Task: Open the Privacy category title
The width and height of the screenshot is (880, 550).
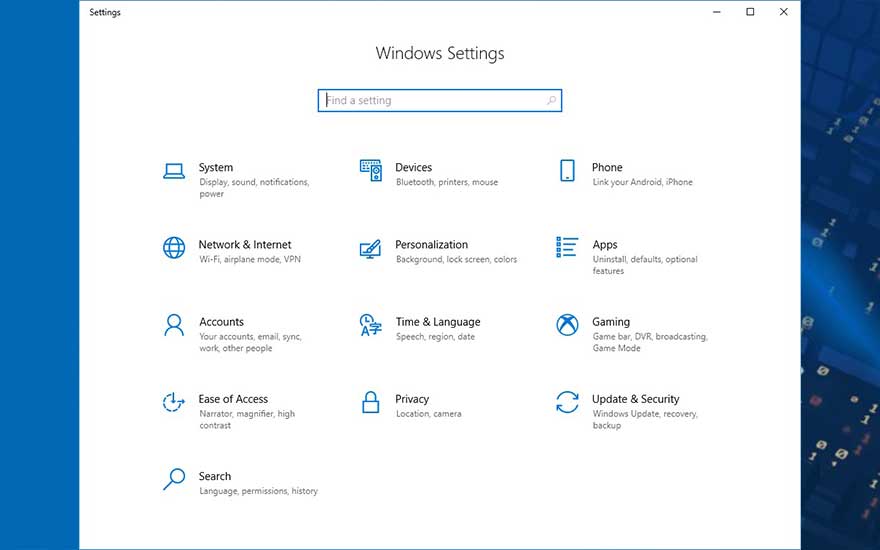Action: [412, 399]
